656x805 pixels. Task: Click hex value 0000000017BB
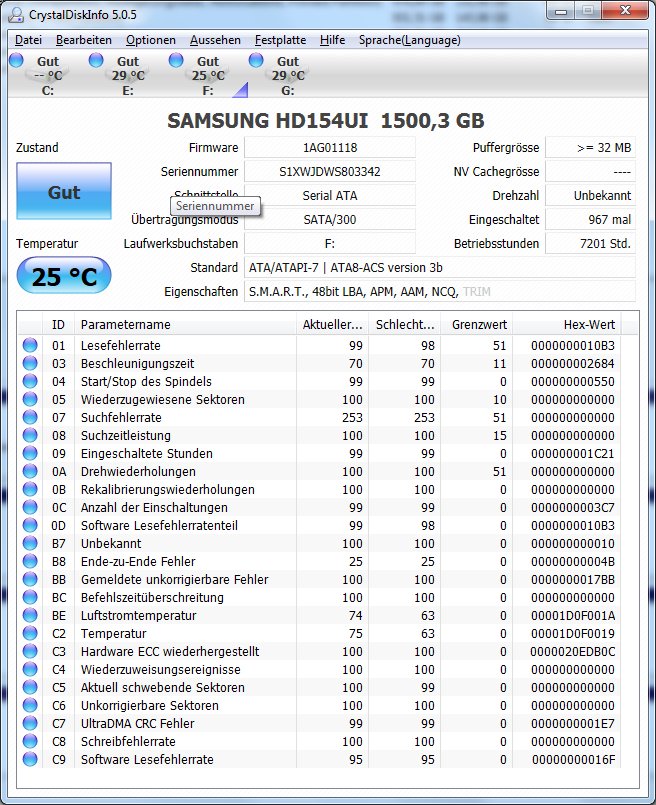(572, 580)
